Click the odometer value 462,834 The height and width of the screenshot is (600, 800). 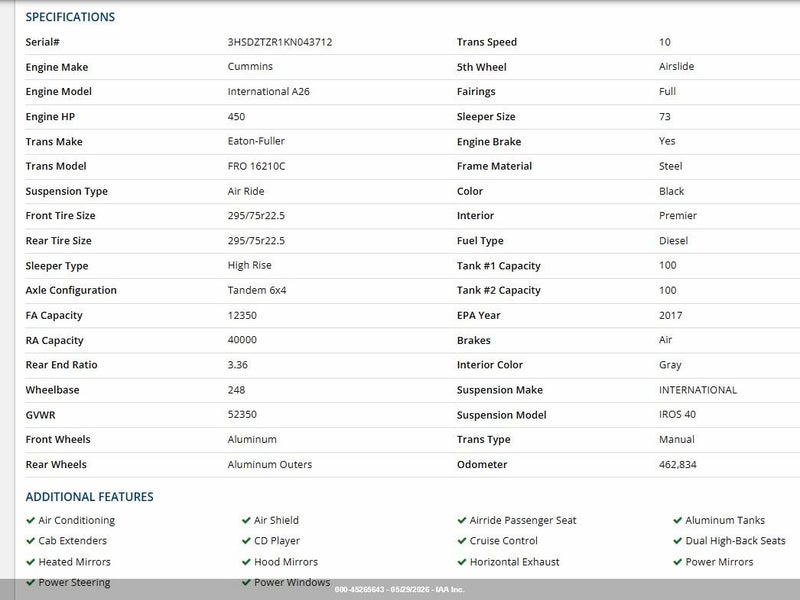click(x=678, y=465)
